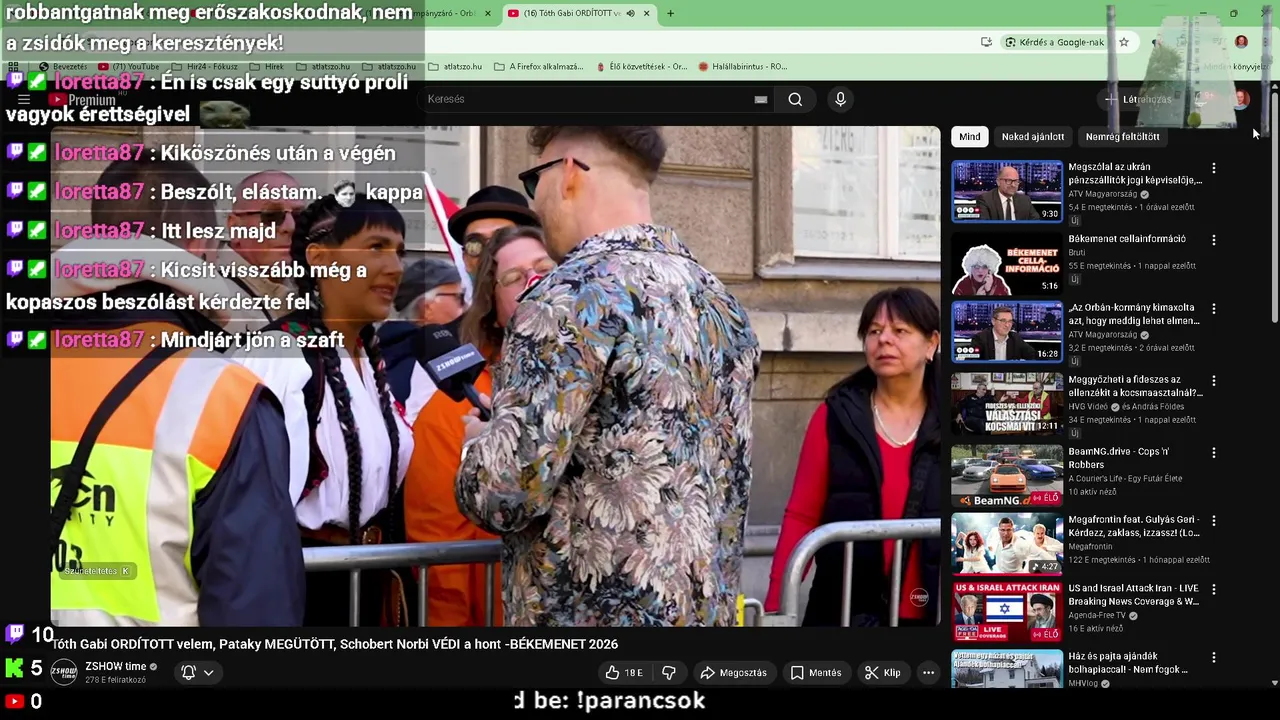The image size is (1280, 720).
Task: Click the YouTube icon beside viewer count 0
Action: (x=15, y=702)
